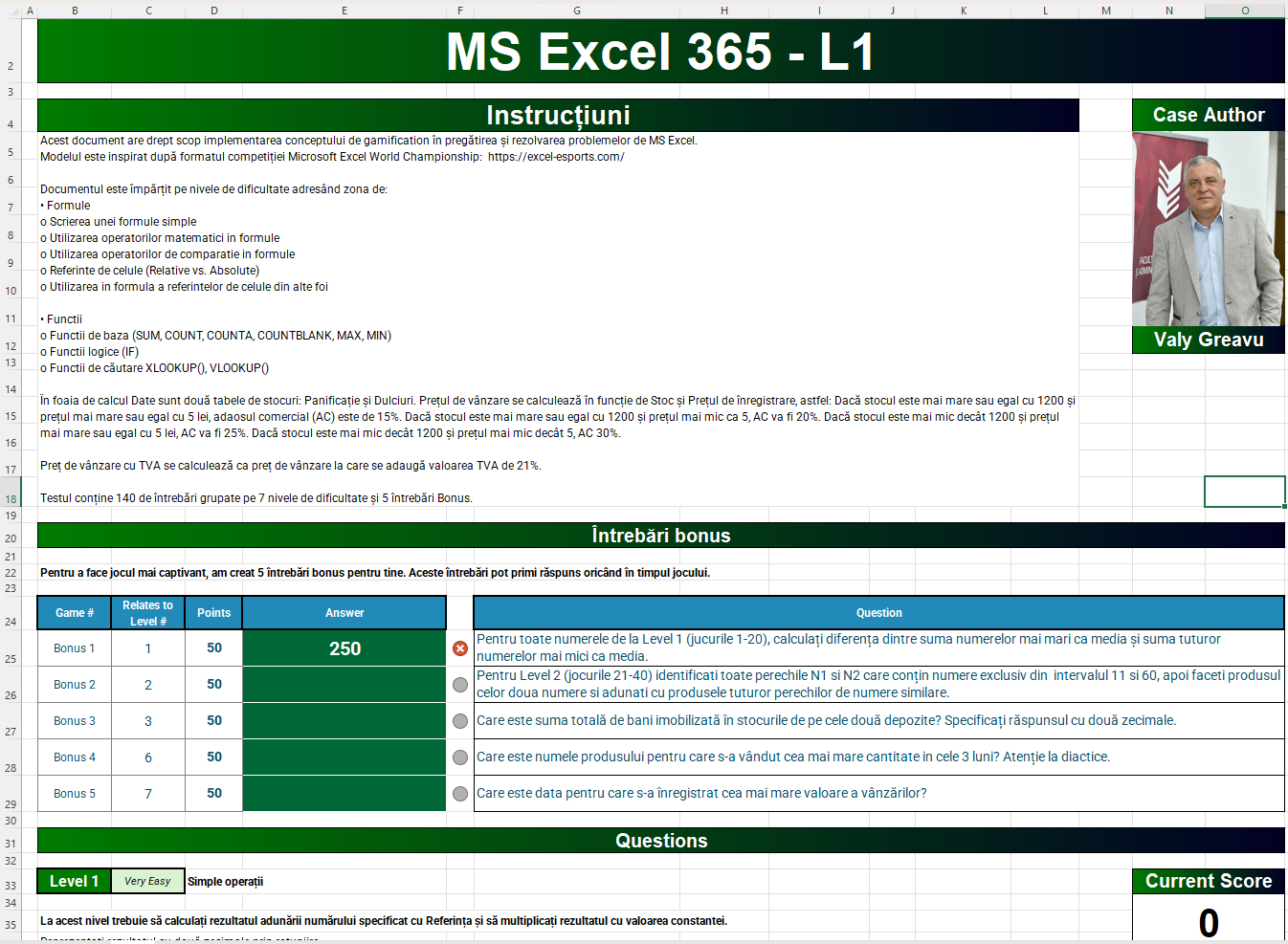1288x944 pixels.
Task: Select the gray status circle in Bonus 4 row
Action: (460, 757)
